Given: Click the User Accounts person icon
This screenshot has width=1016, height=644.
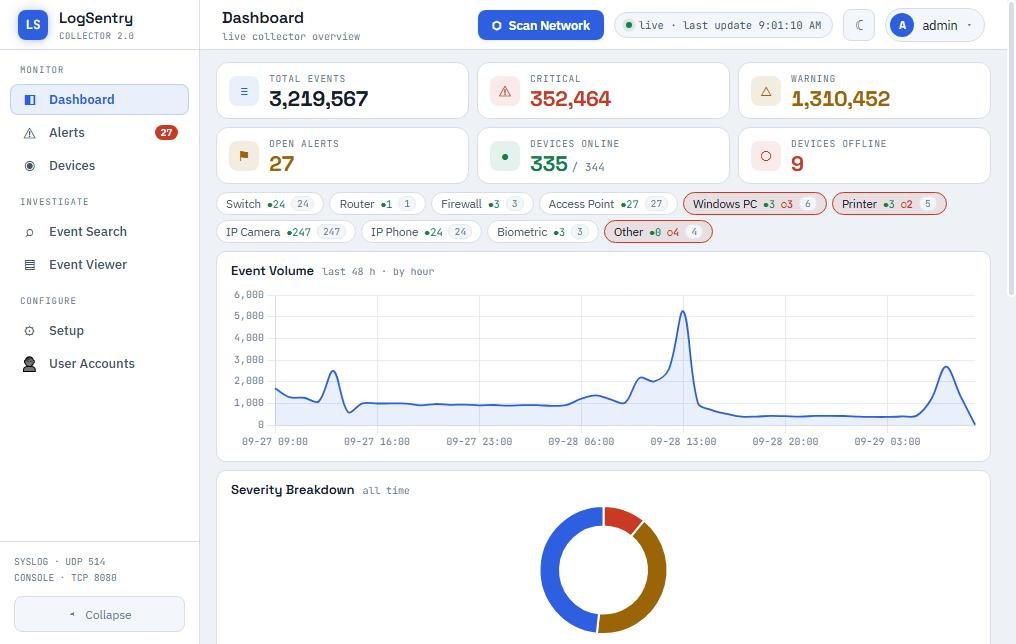Looking at the screenshot, I should (x=30, y=364).
